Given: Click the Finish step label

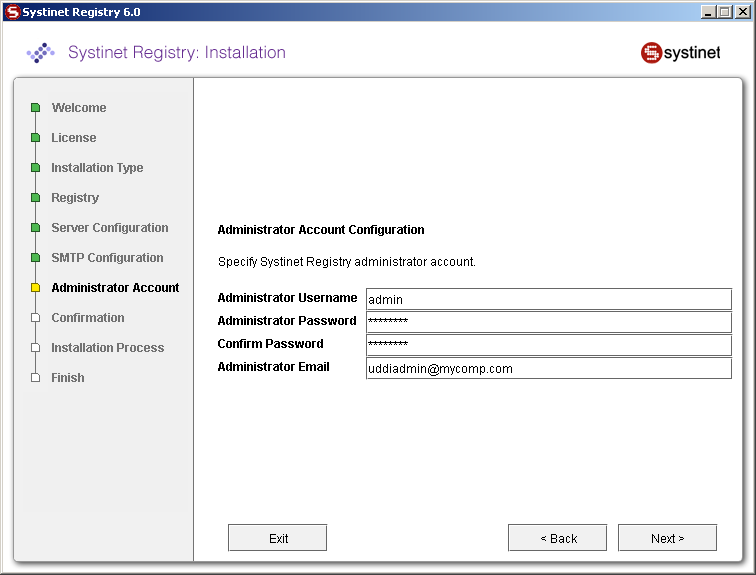Looking at the screenshot, I should (68, 377).
